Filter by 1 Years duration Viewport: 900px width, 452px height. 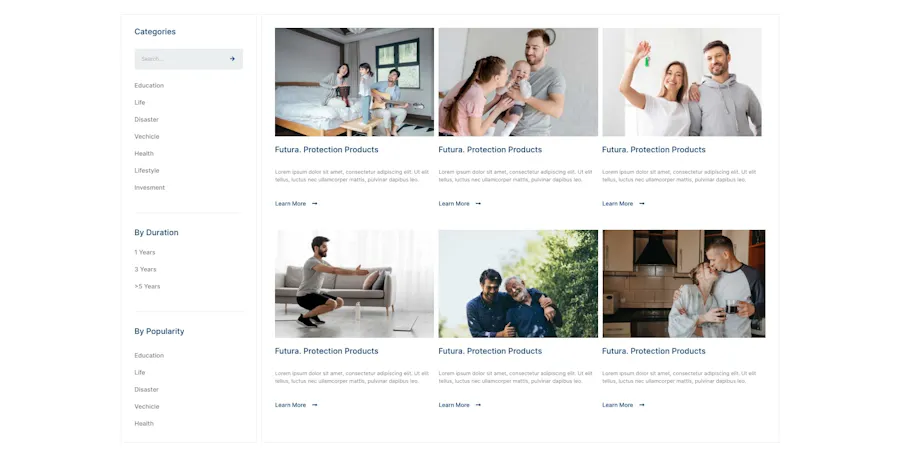click(x=145, y=252)
